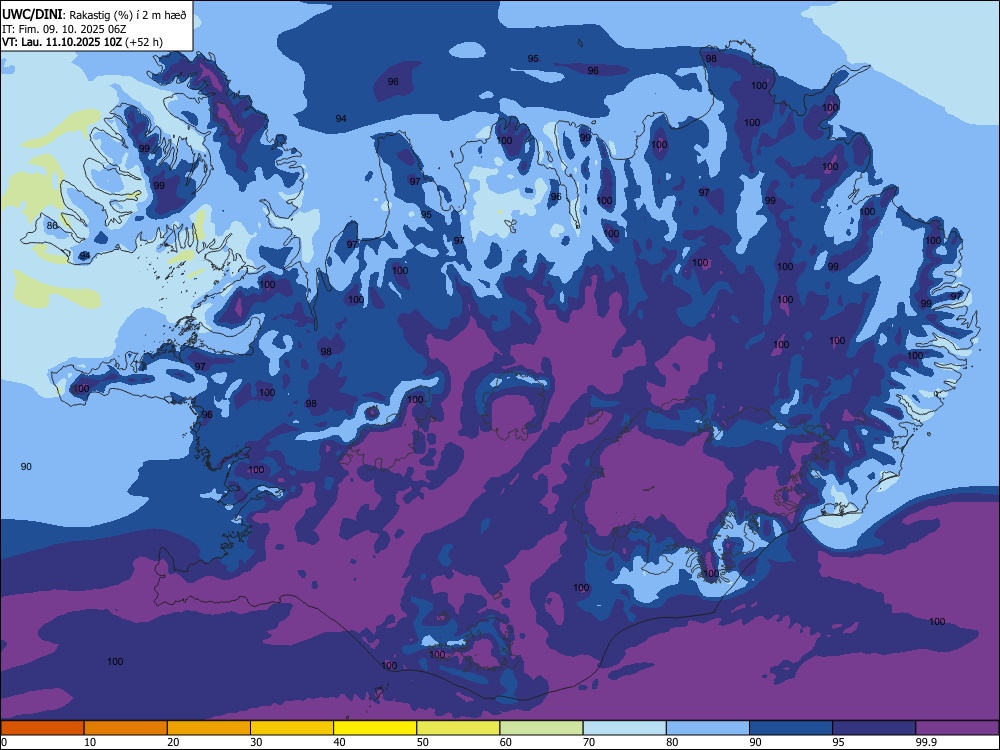Select the bright yellow 40–50 legend swatch
This screenshot has height=750, width=1000.
(x=375, y=728)
